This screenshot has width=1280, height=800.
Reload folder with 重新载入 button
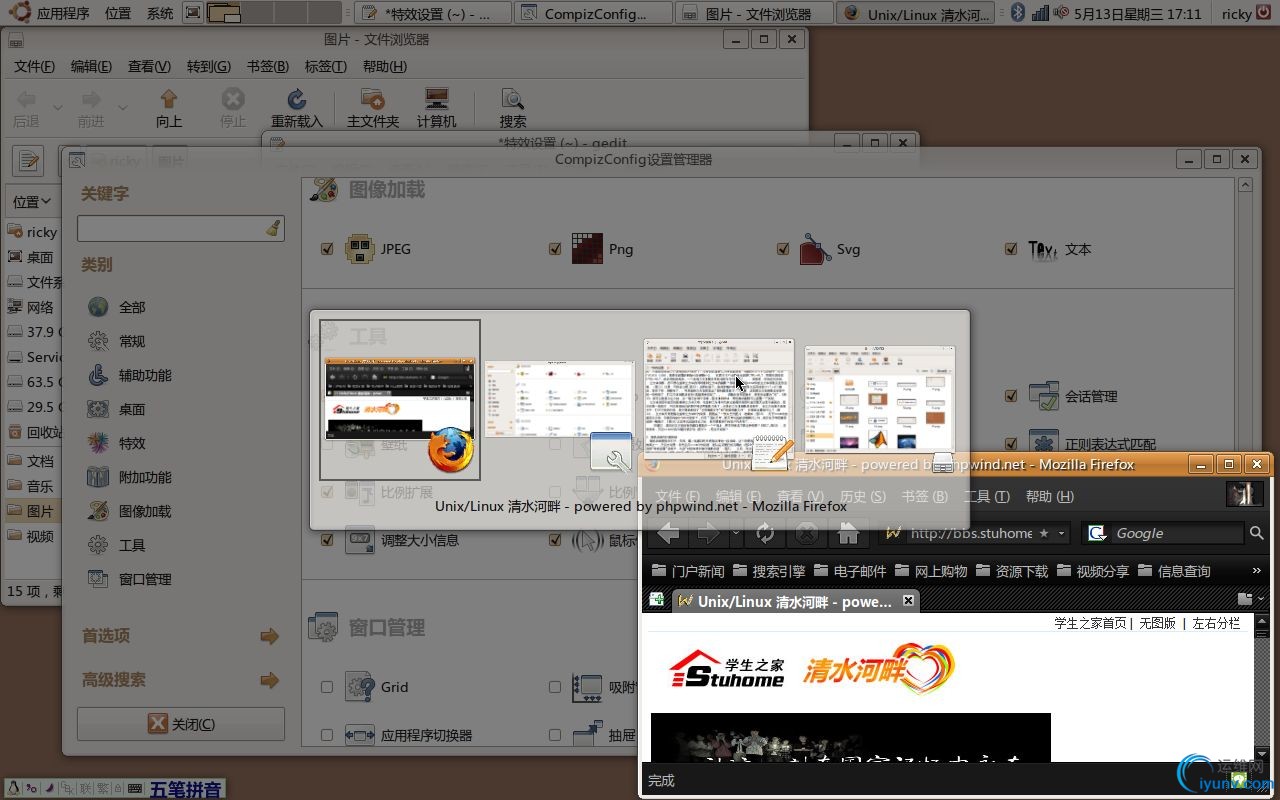[297, 108]
